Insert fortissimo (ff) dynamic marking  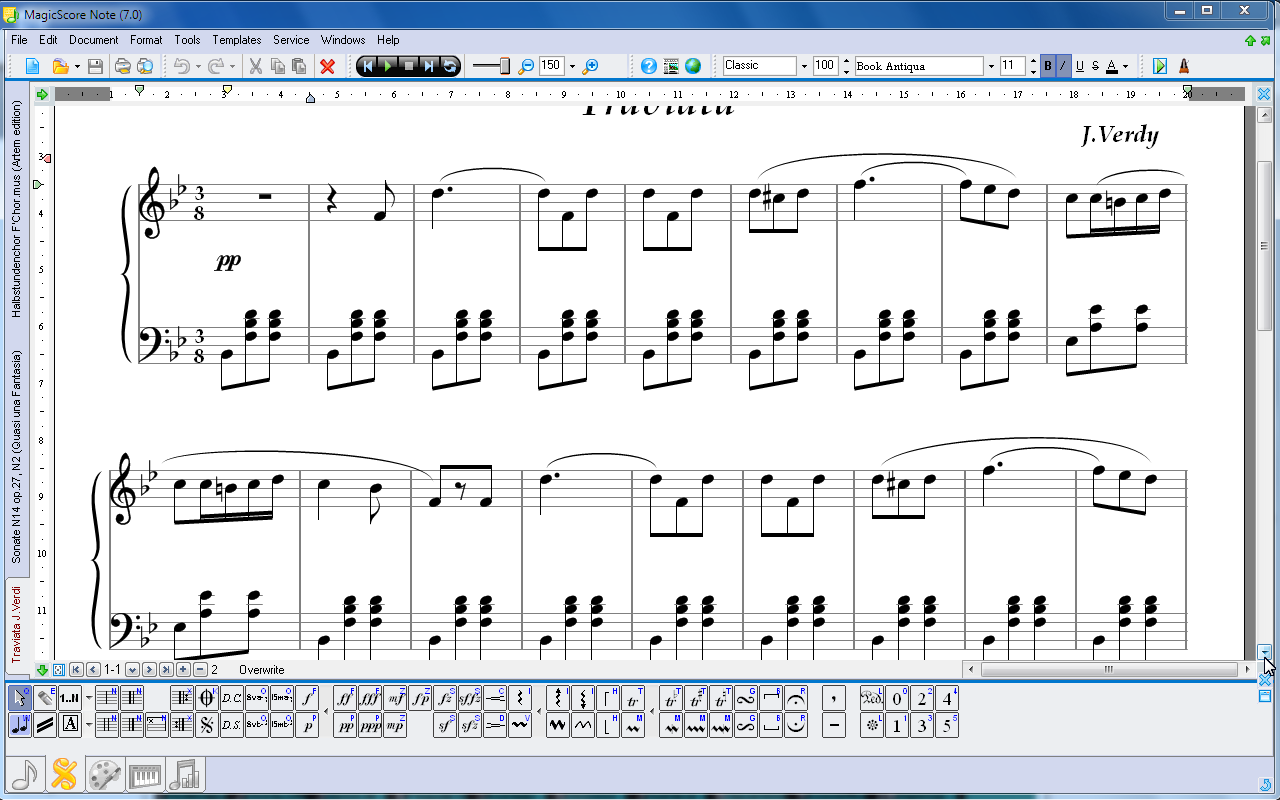pyautogui.click(x=345, y=697)
